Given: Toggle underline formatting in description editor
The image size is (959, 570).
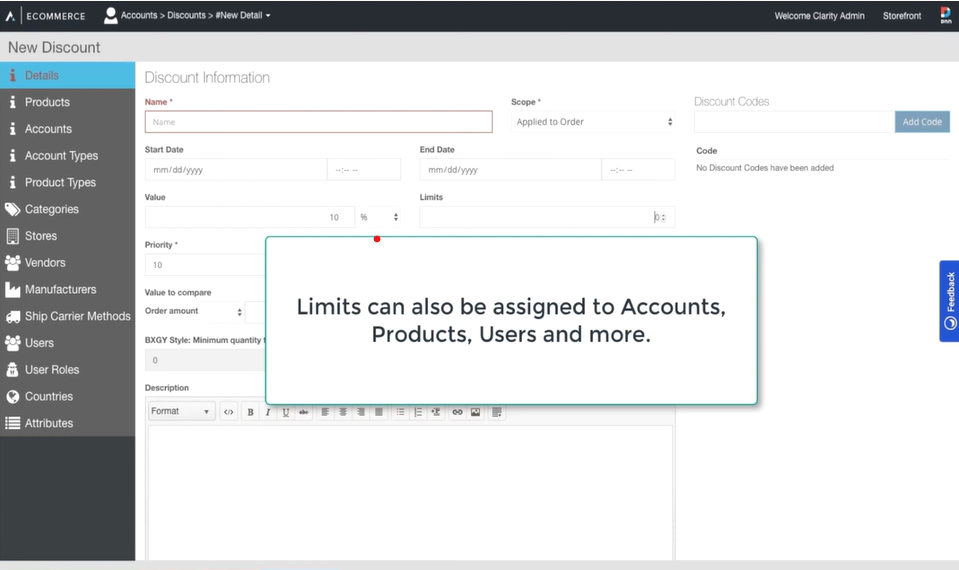Looking at the screenshot, I should [286, 412].
